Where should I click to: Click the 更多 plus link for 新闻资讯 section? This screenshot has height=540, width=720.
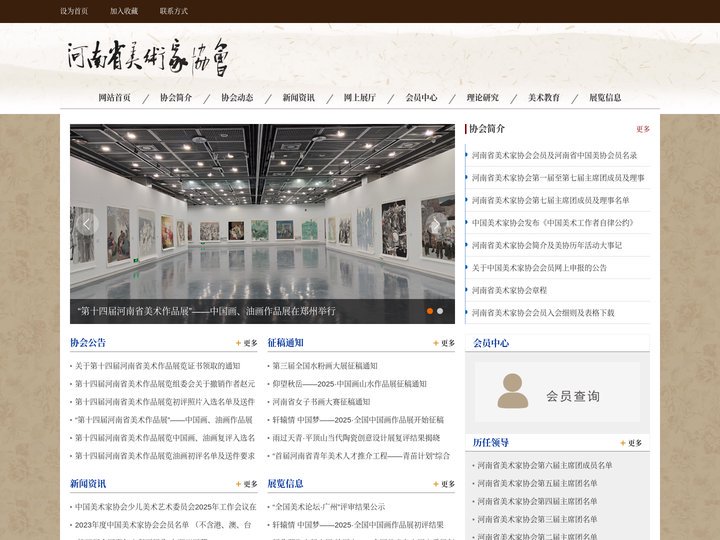coord(247,484)
